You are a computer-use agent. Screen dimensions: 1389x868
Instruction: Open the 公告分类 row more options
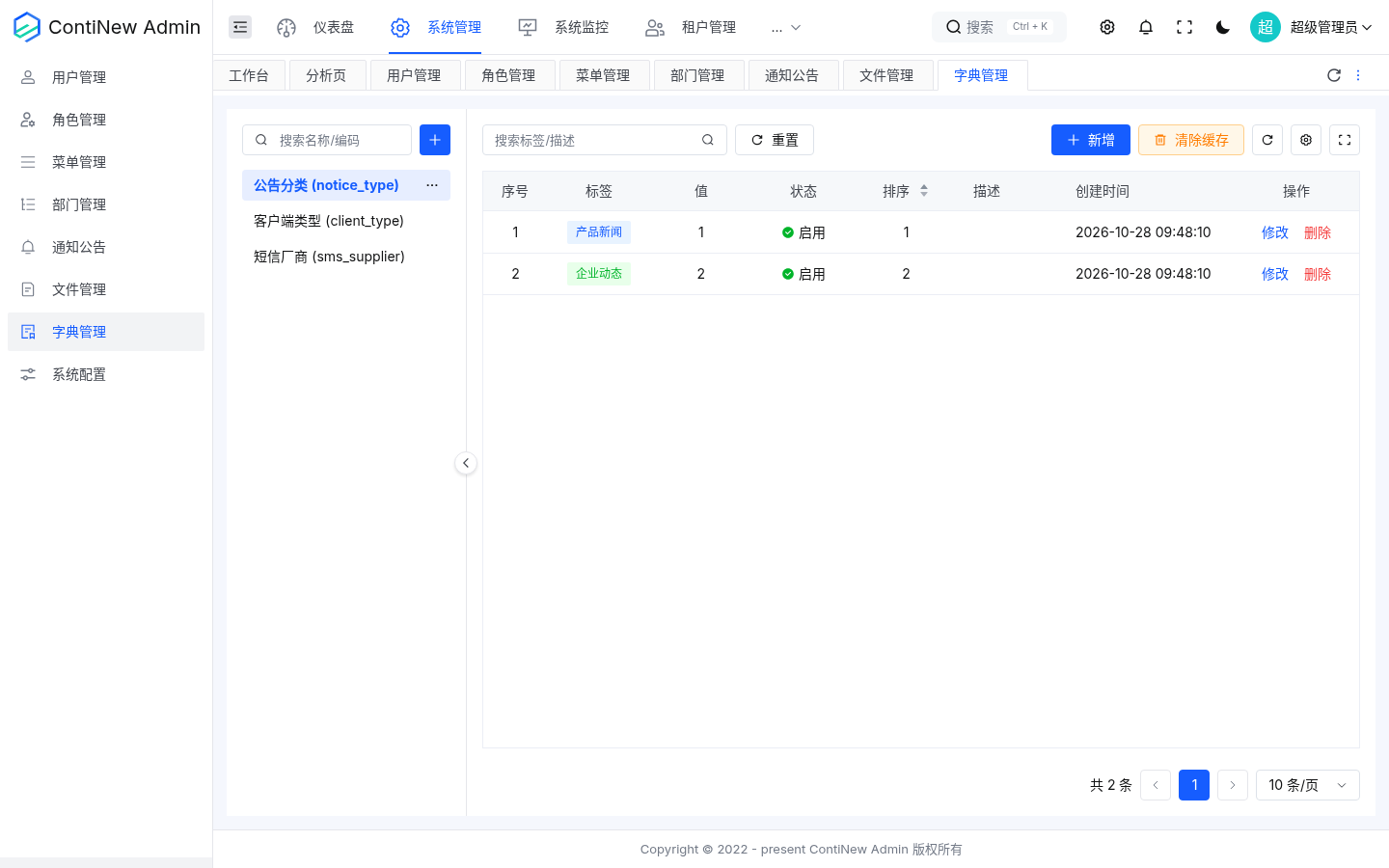click(x=432, y=185)
